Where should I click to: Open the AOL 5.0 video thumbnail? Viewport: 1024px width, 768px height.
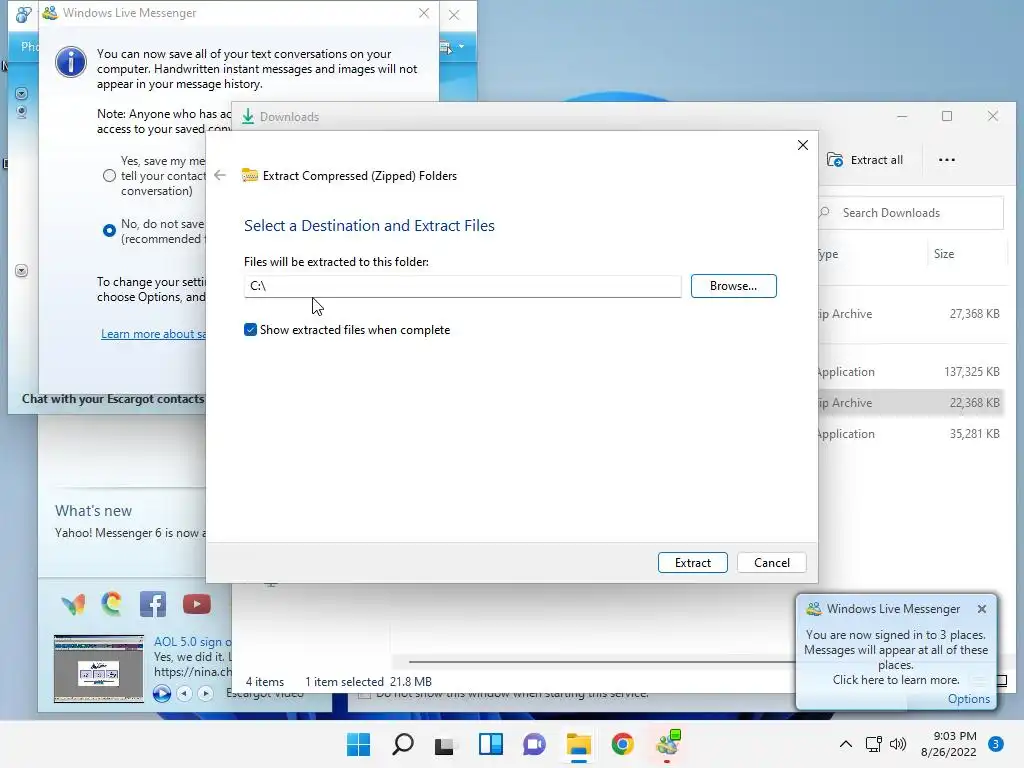[99, 668]
